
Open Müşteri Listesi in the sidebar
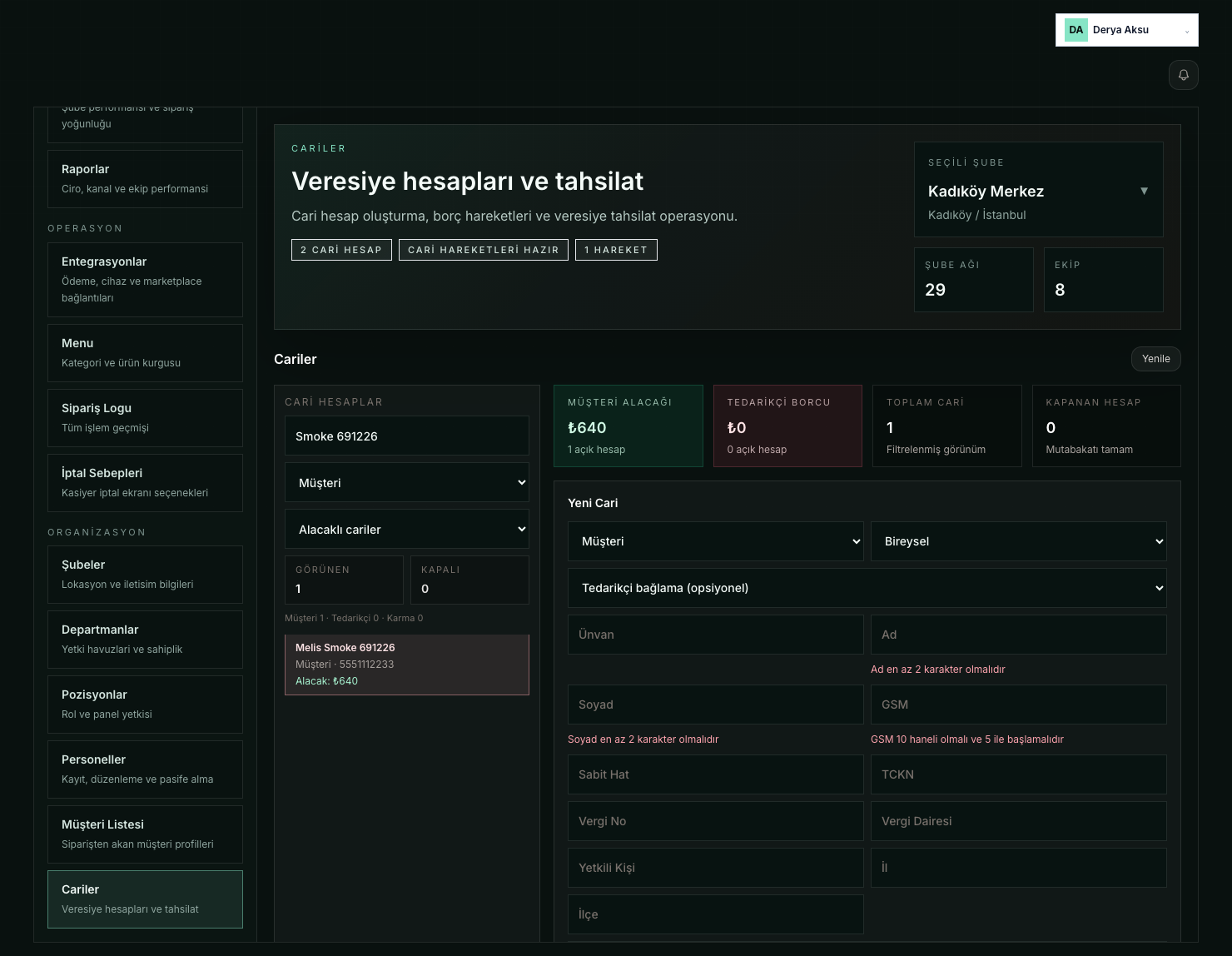point(145,834)
